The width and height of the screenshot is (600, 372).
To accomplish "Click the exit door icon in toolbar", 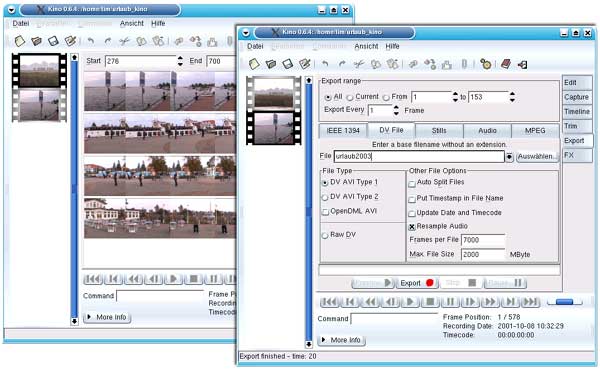I will 522,65.
